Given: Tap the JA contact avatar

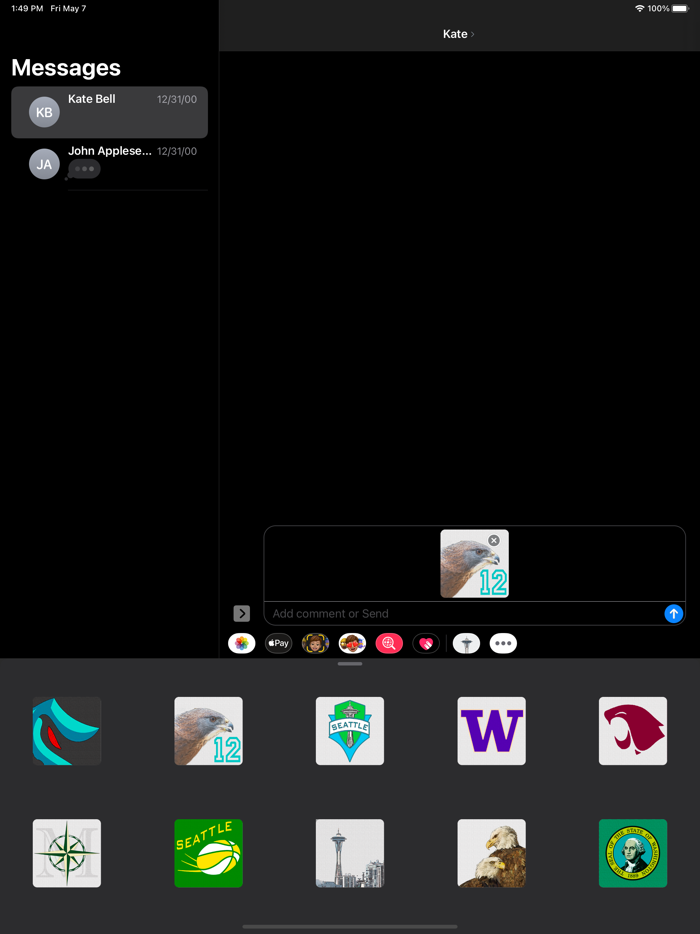Looking at the screenshot, I should 44,164.
